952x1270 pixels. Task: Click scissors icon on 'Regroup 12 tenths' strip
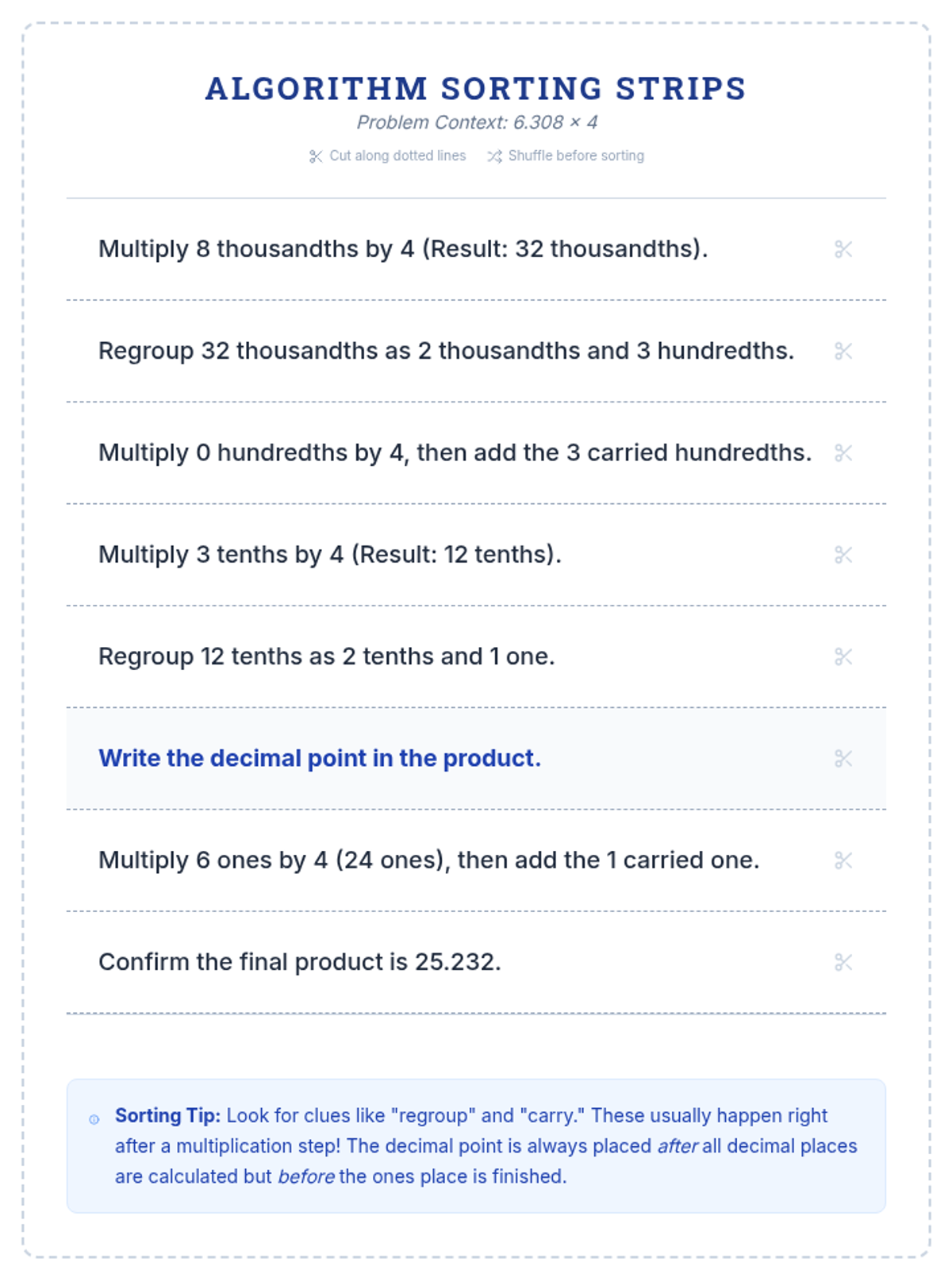[843, 656]
